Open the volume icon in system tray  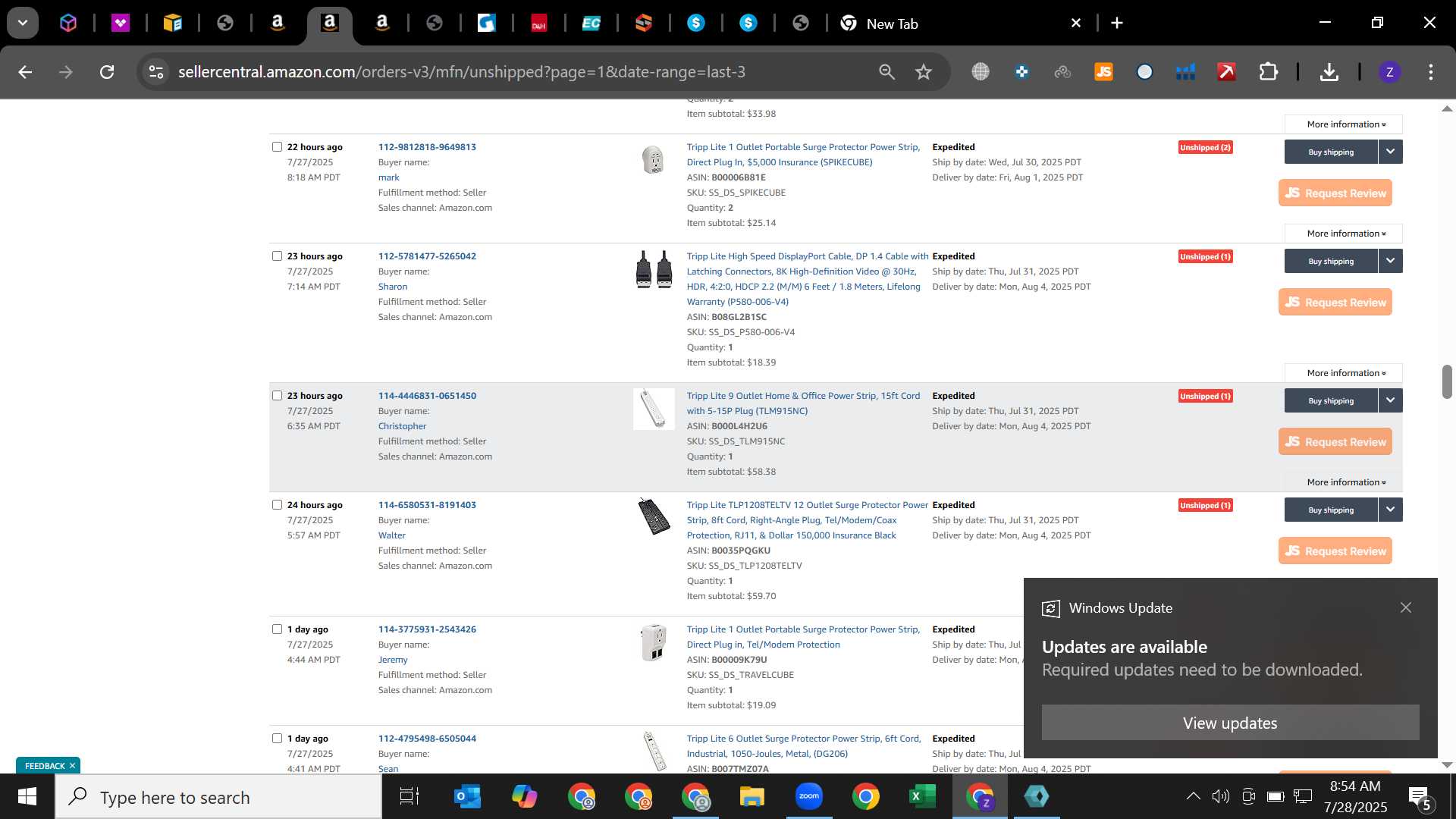(x=1220, y=796)
